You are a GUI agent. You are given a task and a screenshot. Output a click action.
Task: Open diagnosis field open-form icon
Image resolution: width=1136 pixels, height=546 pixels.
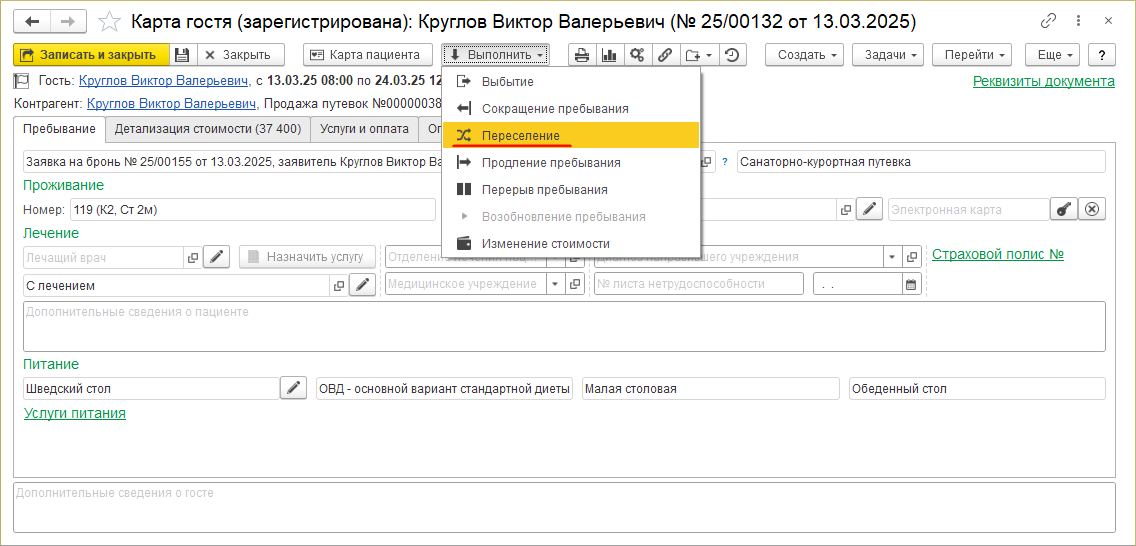coord(912,256)
